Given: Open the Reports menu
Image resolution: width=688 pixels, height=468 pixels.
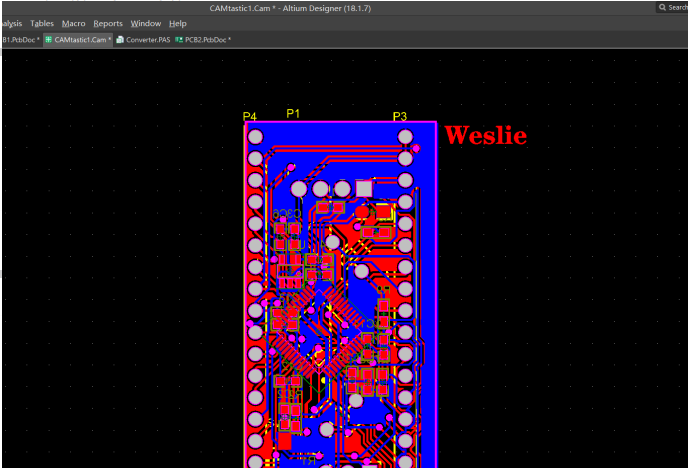Looking at the screenshot, I should 108,24.
